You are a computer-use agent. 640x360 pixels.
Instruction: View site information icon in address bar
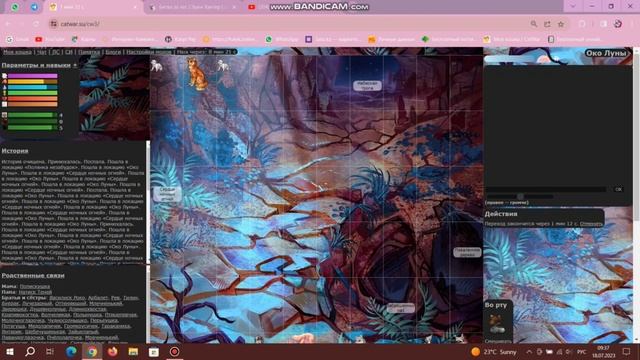pyautogui.click(x=53, y=24)
